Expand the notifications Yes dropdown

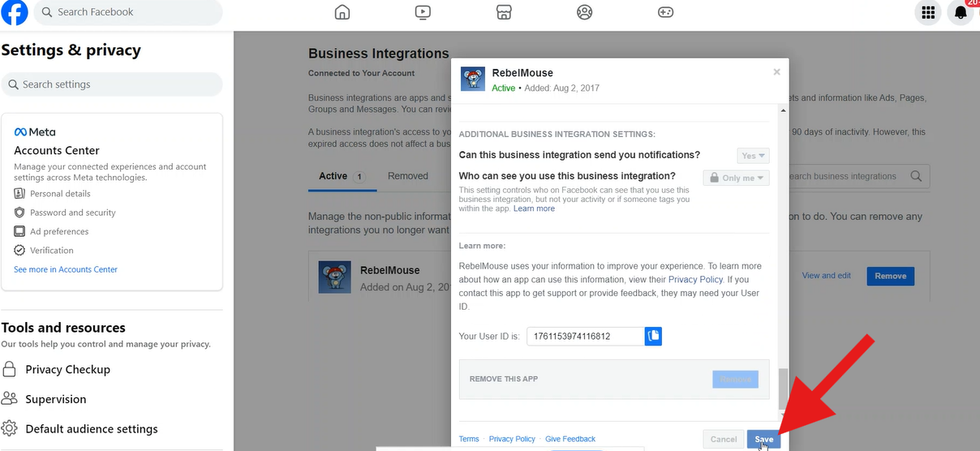[752, 156]
